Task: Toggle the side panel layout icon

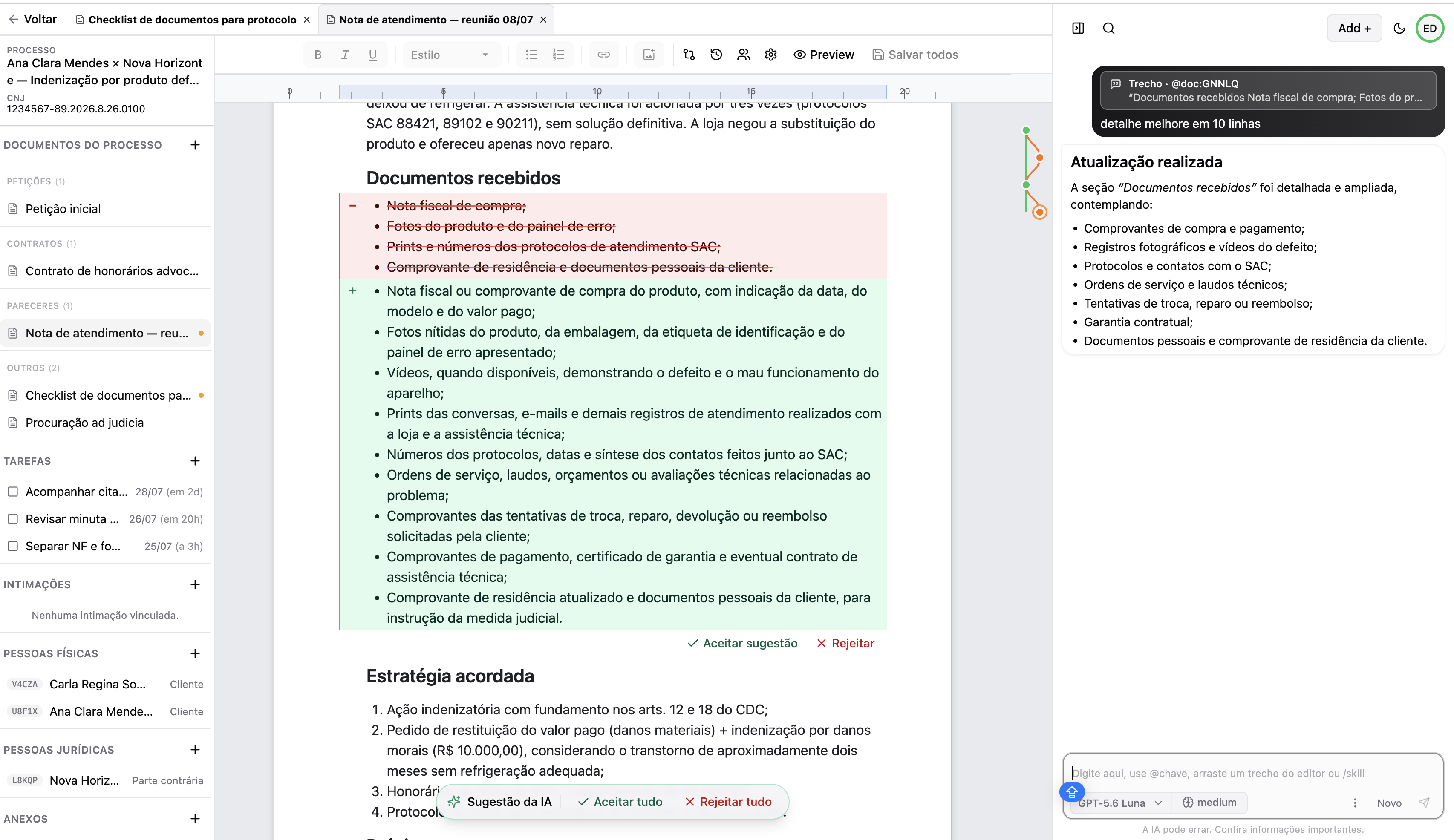Action: pyautogui.click(x=1078, y=28)
